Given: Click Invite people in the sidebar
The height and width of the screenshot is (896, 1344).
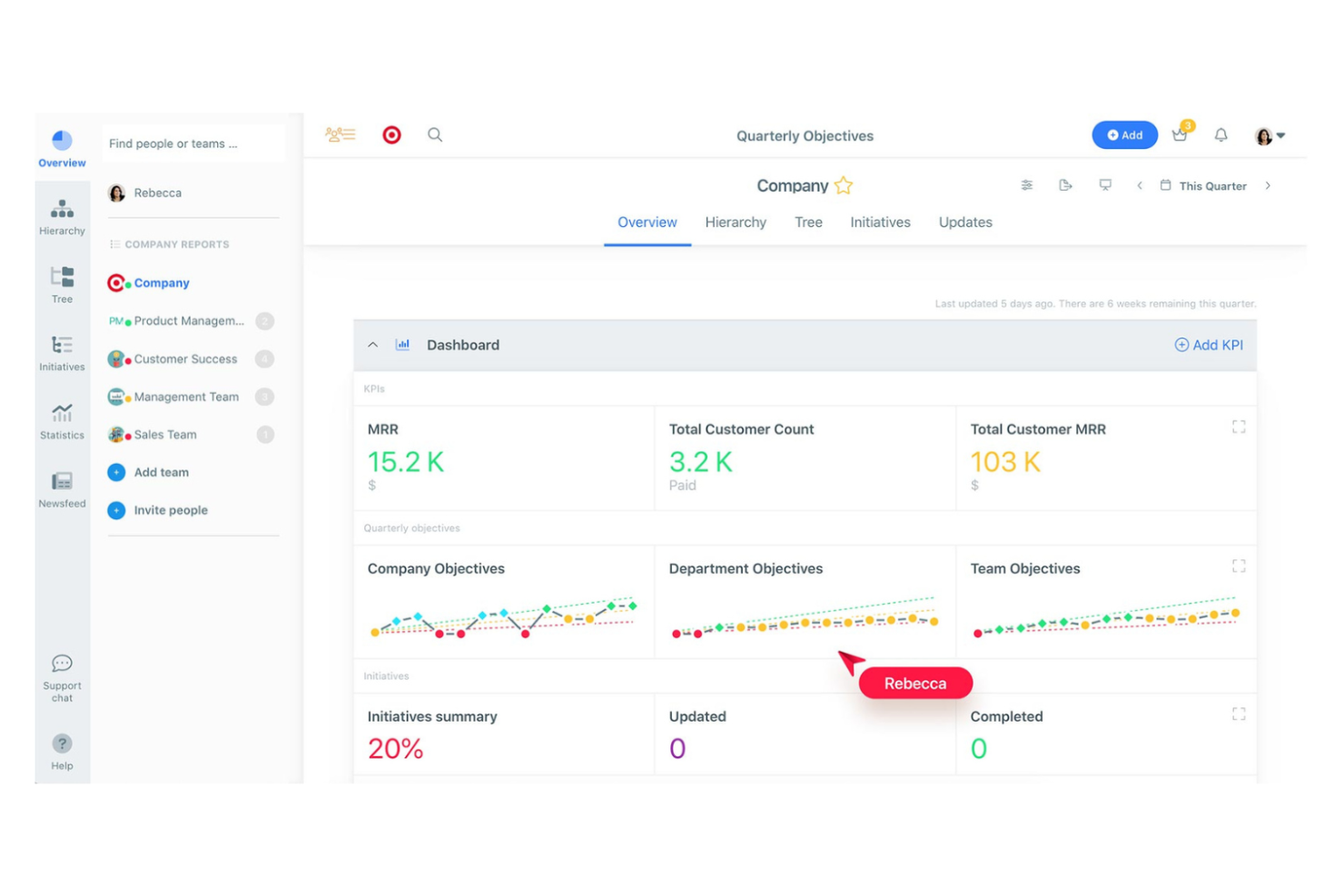Looking at the screenshot, I should coord(169,510).
